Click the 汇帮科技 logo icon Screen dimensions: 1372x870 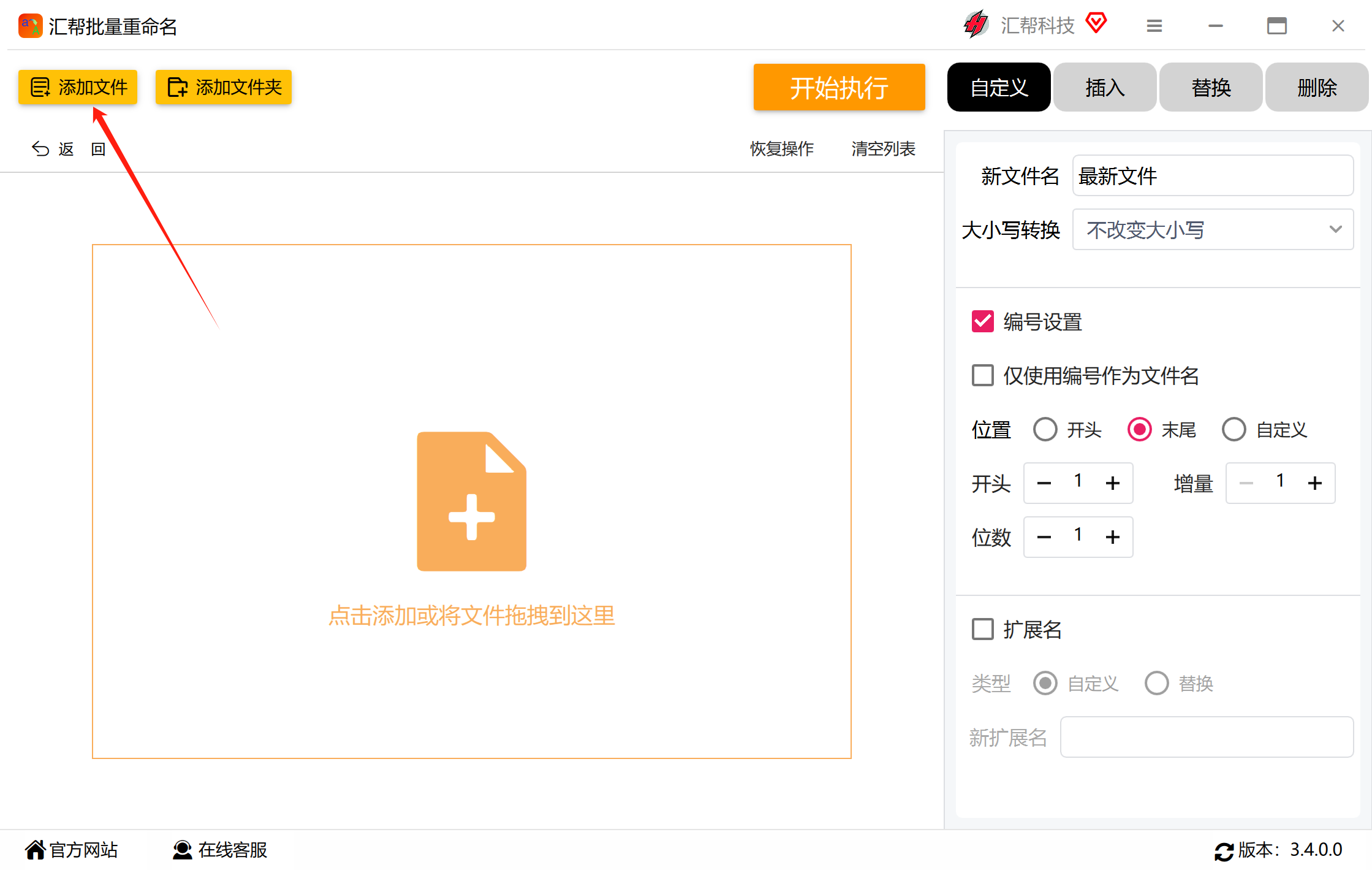(x=976, y=25)
